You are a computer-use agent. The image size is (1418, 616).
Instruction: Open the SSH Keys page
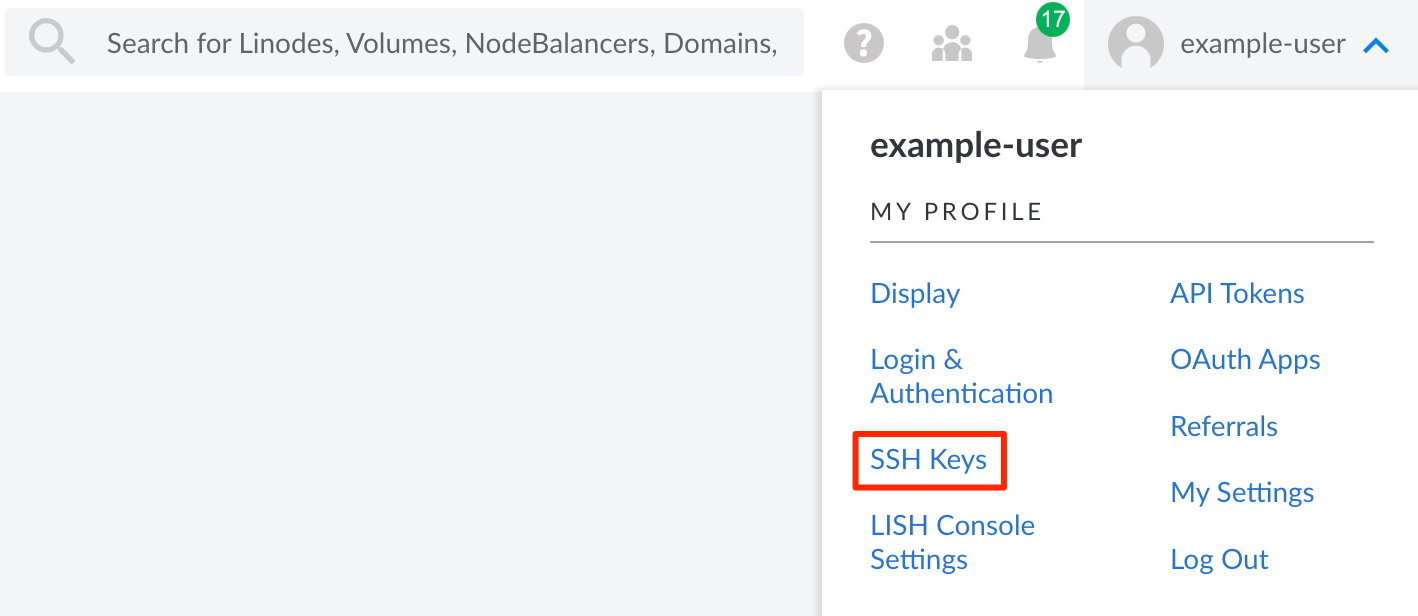click(x=928, y=460)
